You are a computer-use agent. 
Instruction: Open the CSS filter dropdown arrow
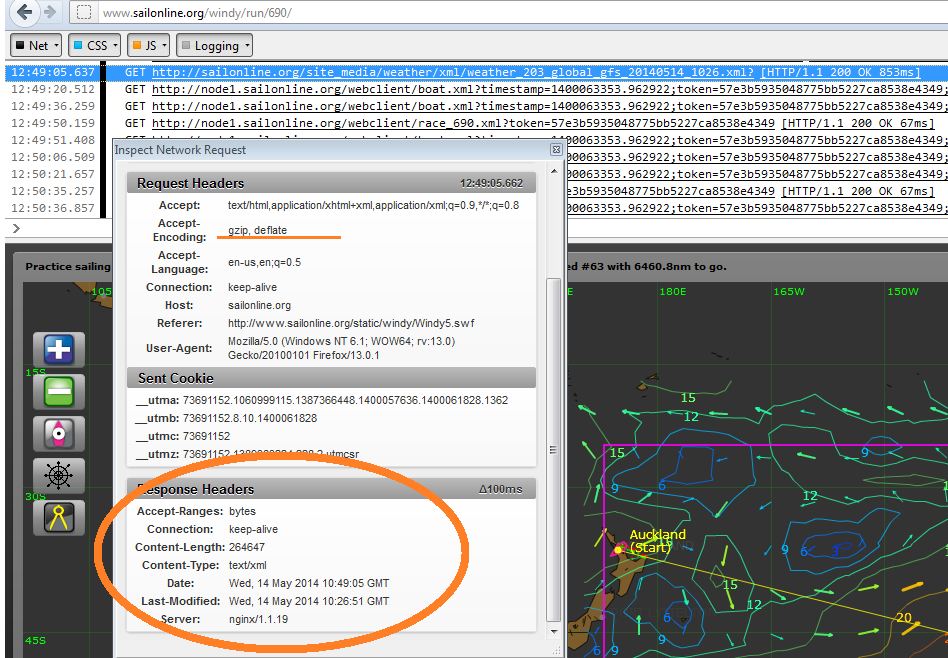(115, 45)
